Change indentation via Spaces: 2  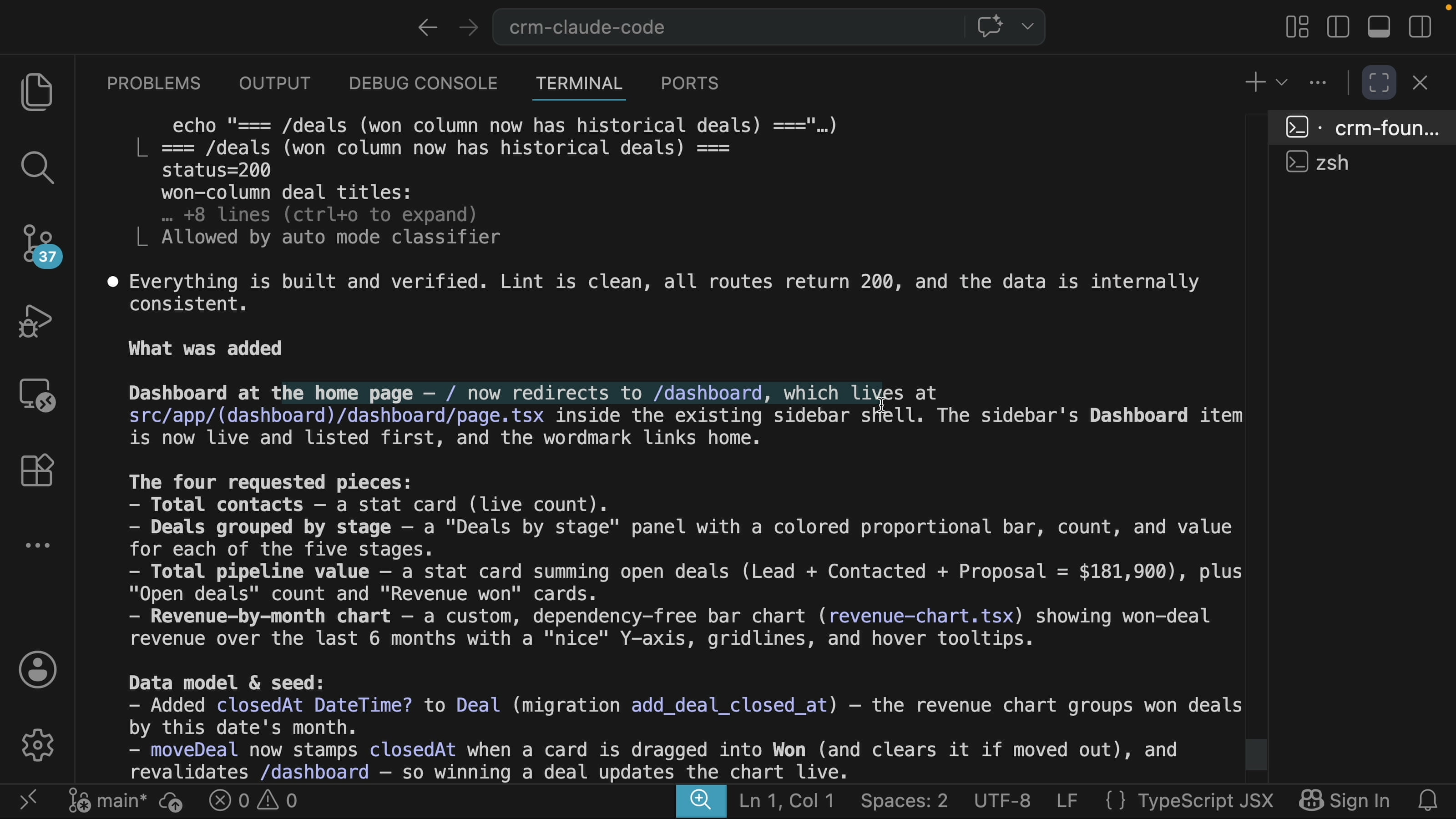[x=904, y=800]
